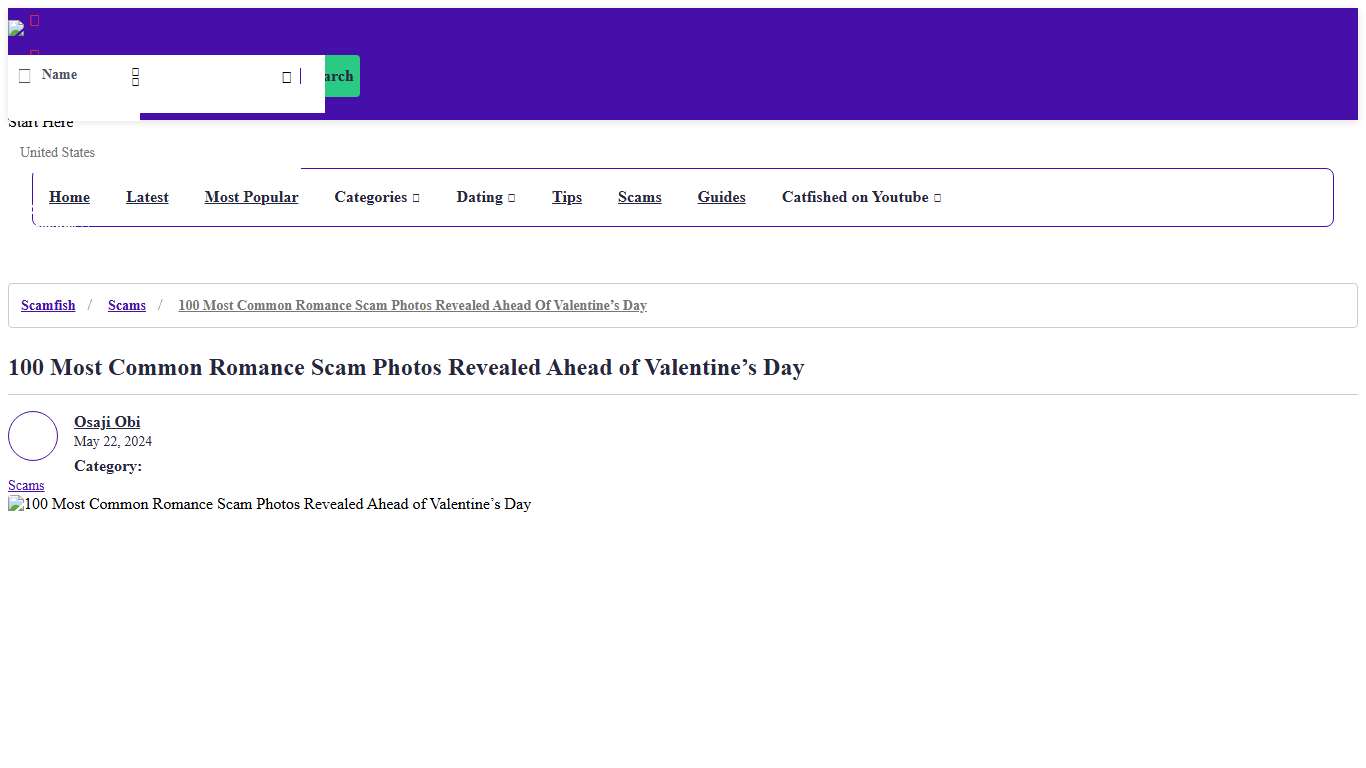Click the broken article image placeholder
Viewport: 1366px width, 768px height.
(16, 504)
